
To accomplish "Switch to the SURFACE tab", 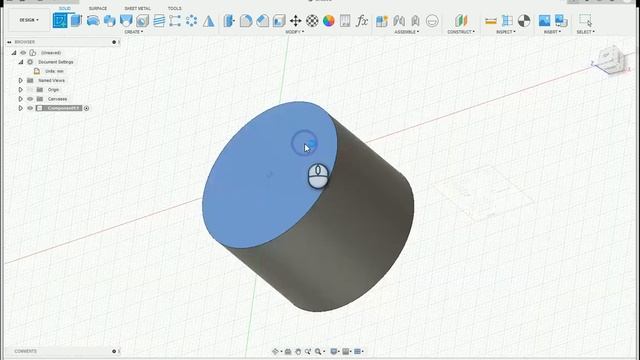I will tap(98, 8).
